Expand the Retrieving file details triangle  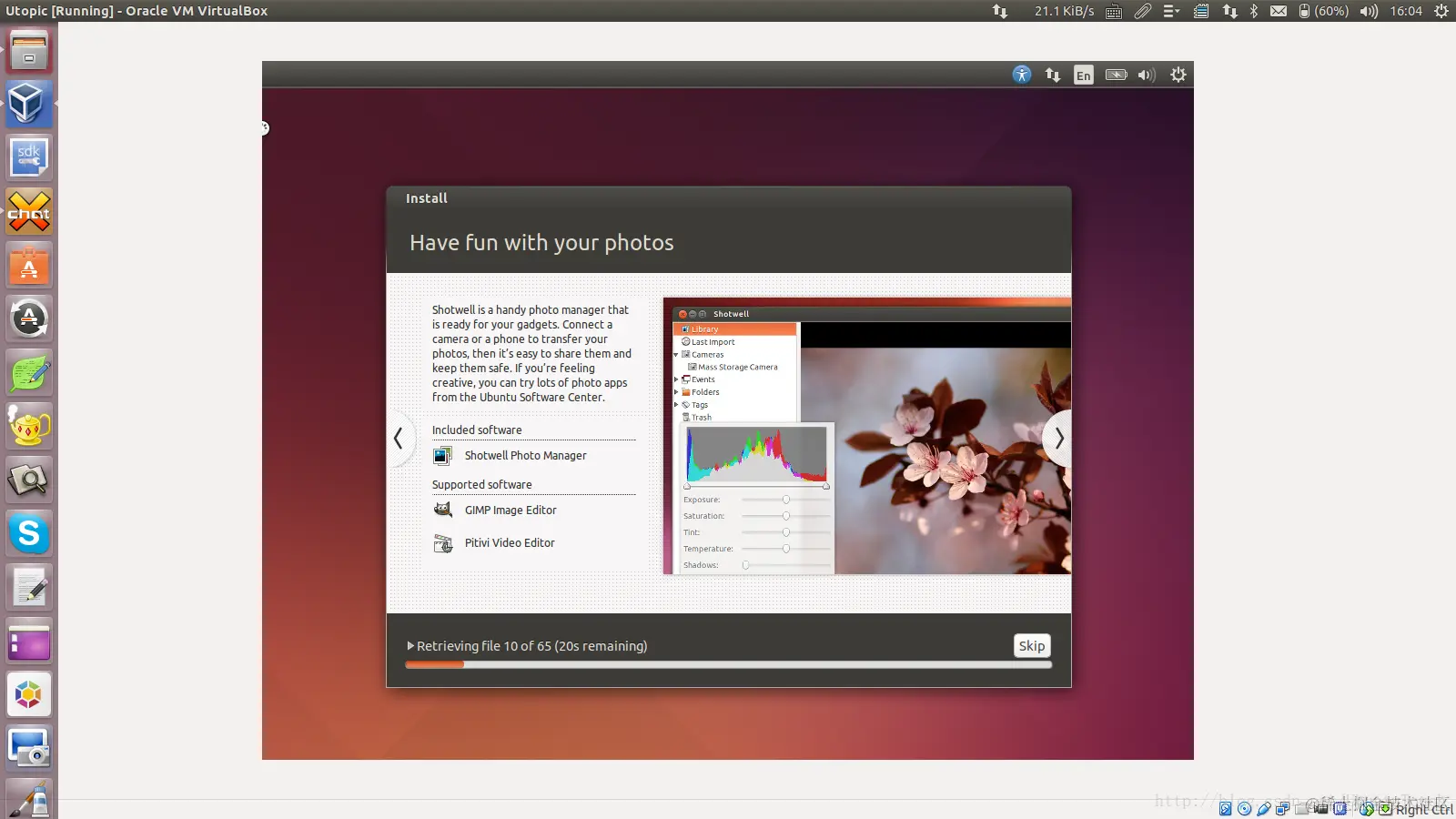410,646
